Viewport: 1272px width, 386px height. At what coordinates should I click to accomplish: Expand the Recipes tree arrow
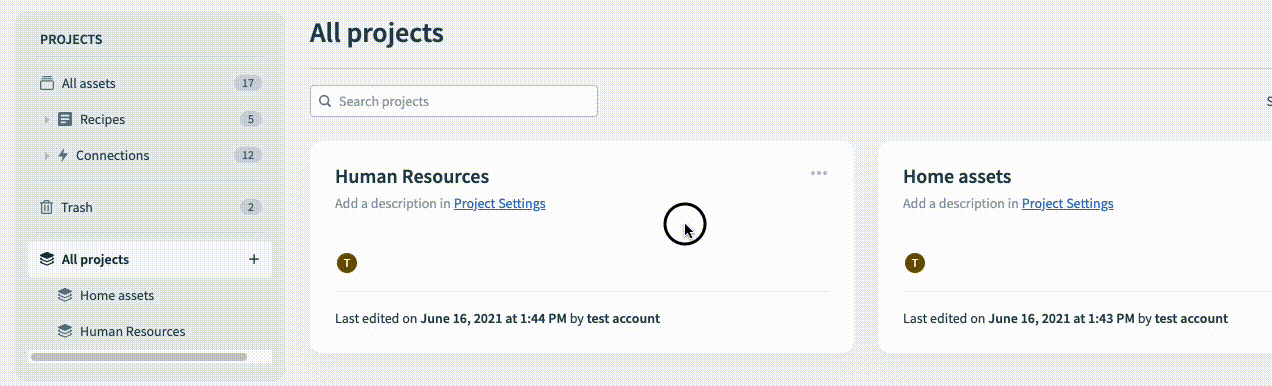[47, 120]
